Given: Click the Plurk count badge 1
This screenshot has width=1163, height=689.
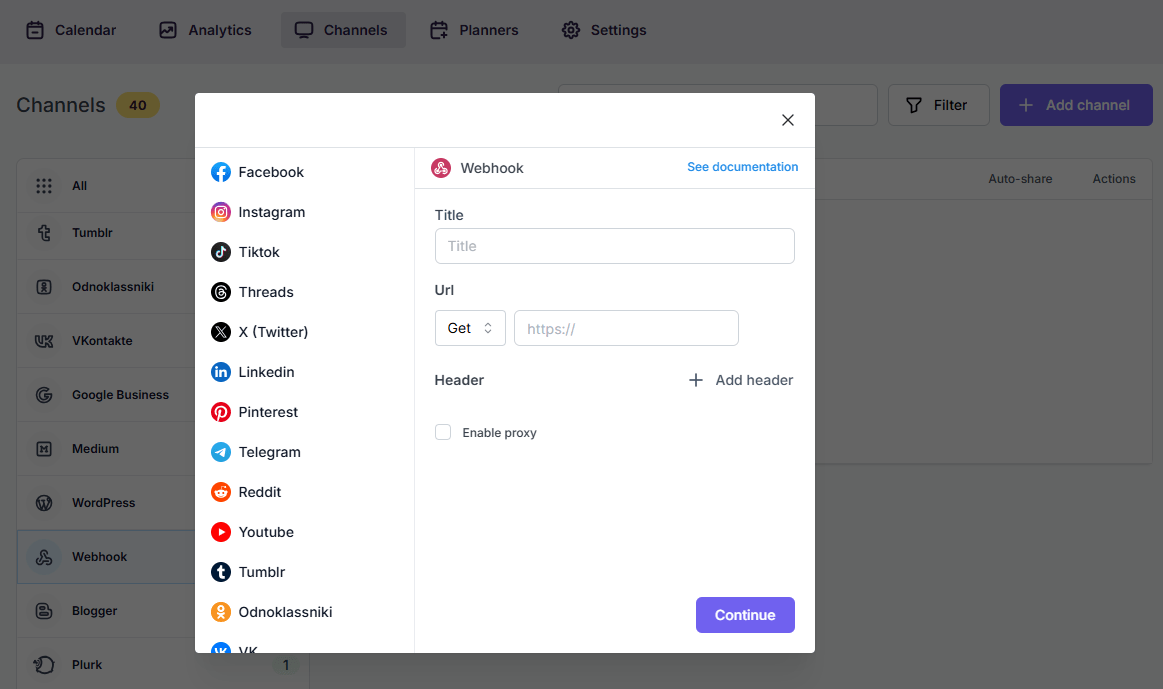Looking at the screenshot, I should [x=286, y=665].
